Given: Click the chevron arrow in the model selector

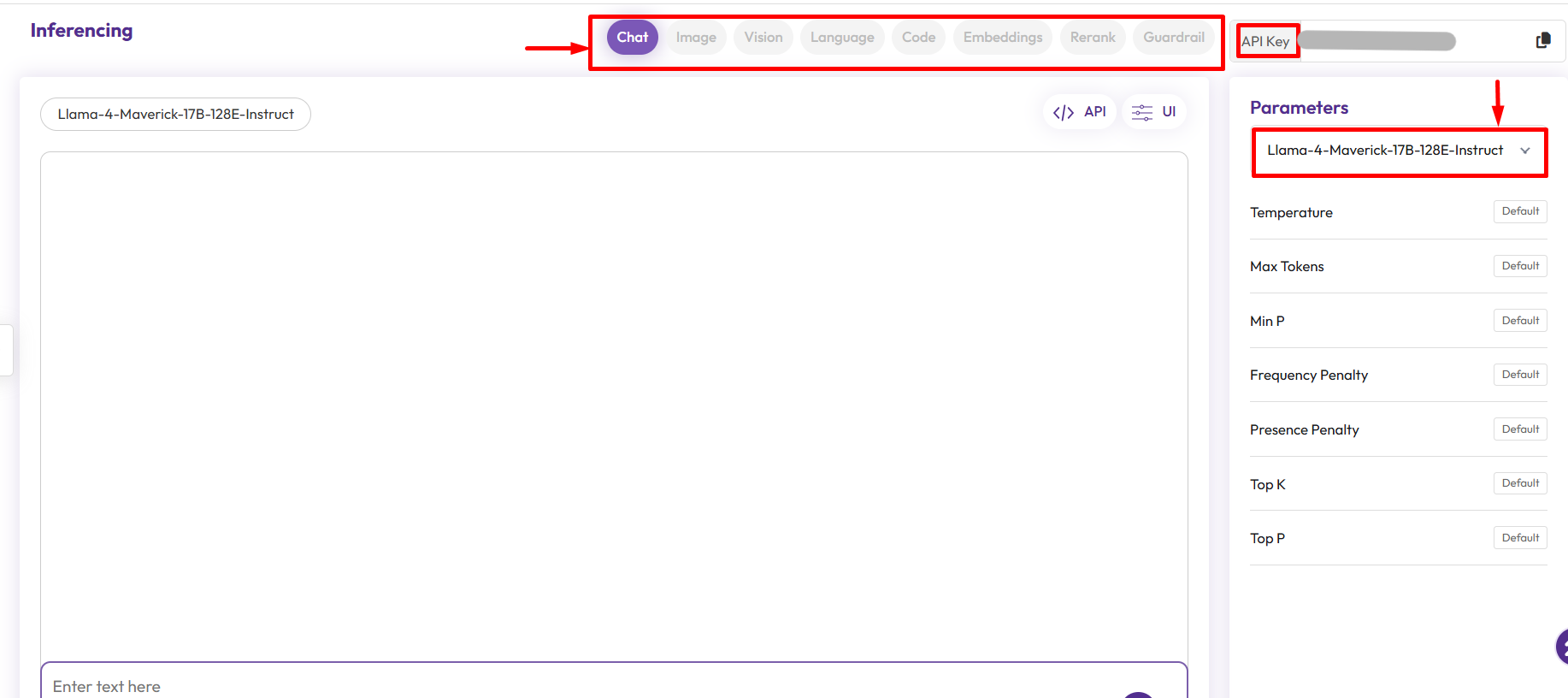Looking at the screenshot, I should point(1525,151).
